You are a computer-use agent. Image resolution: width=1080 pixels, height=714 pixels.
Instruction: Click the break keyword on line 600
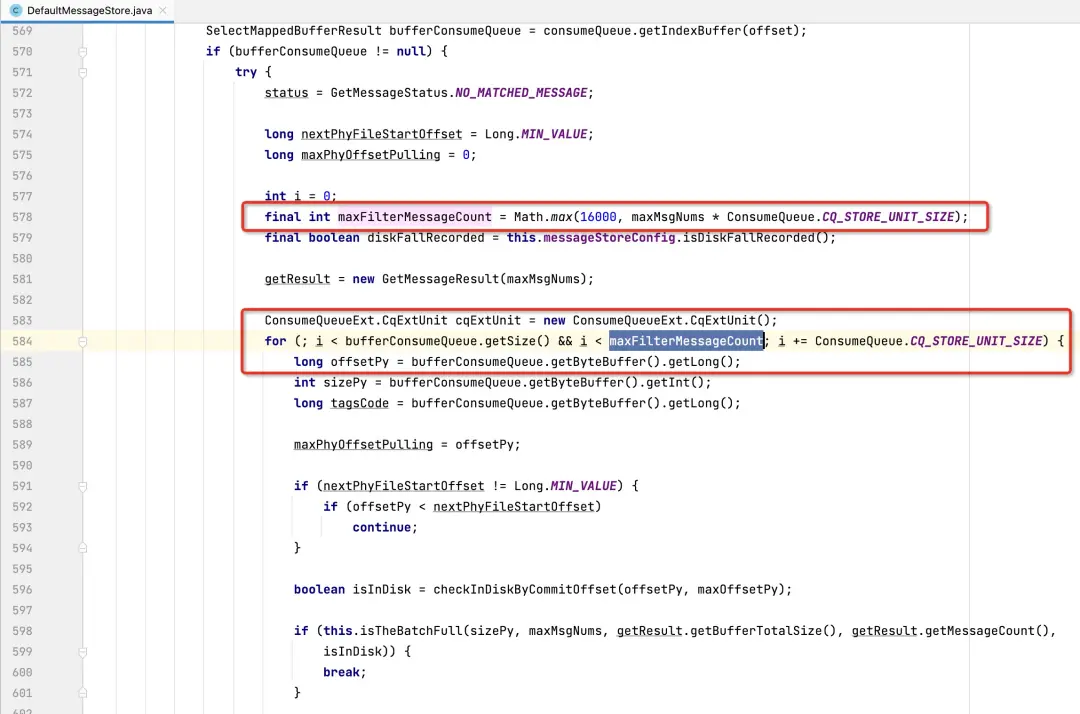point(342,672)
